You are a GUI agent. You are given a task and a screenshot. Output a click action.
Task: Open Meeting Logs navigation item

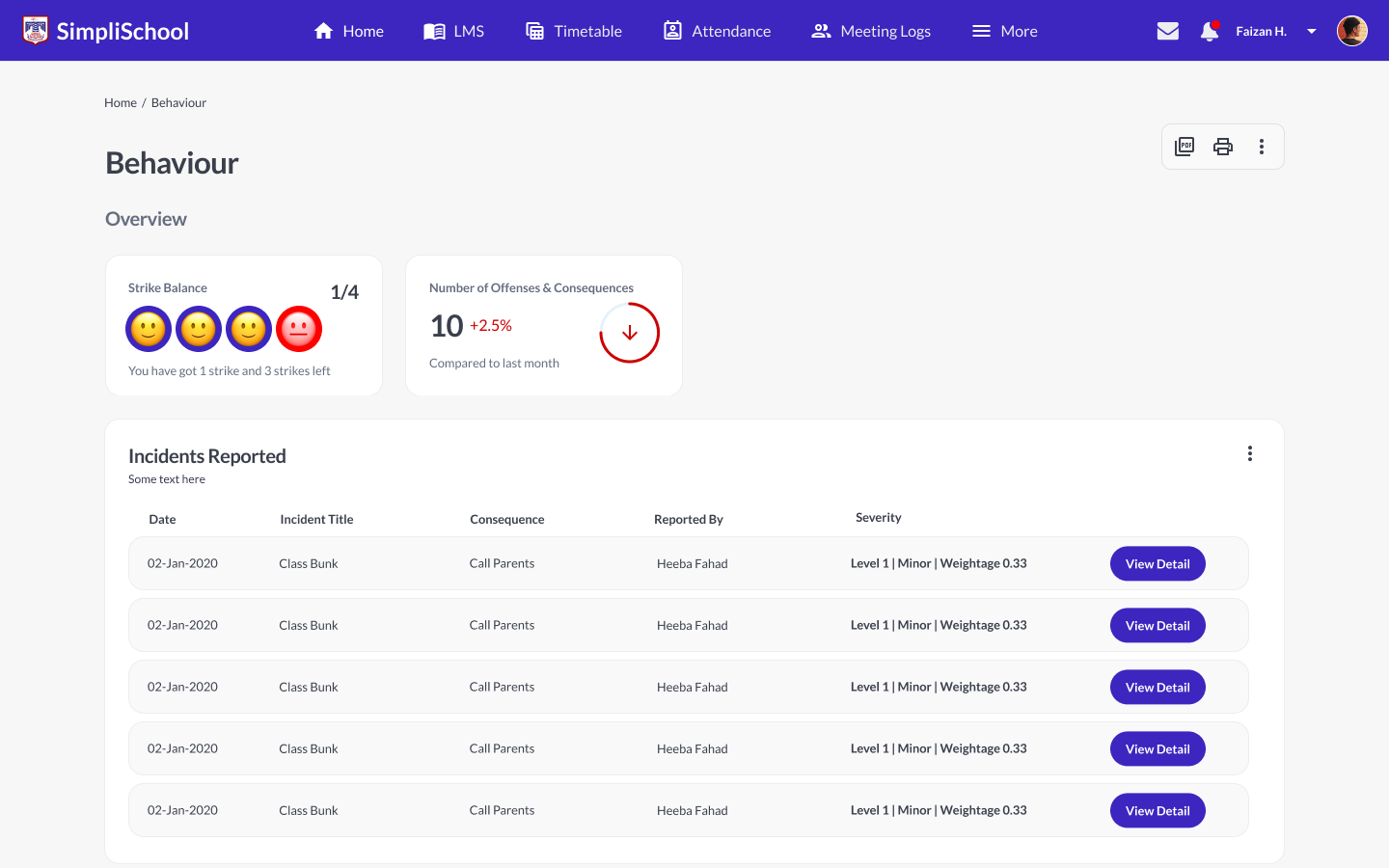pos(871,31)
